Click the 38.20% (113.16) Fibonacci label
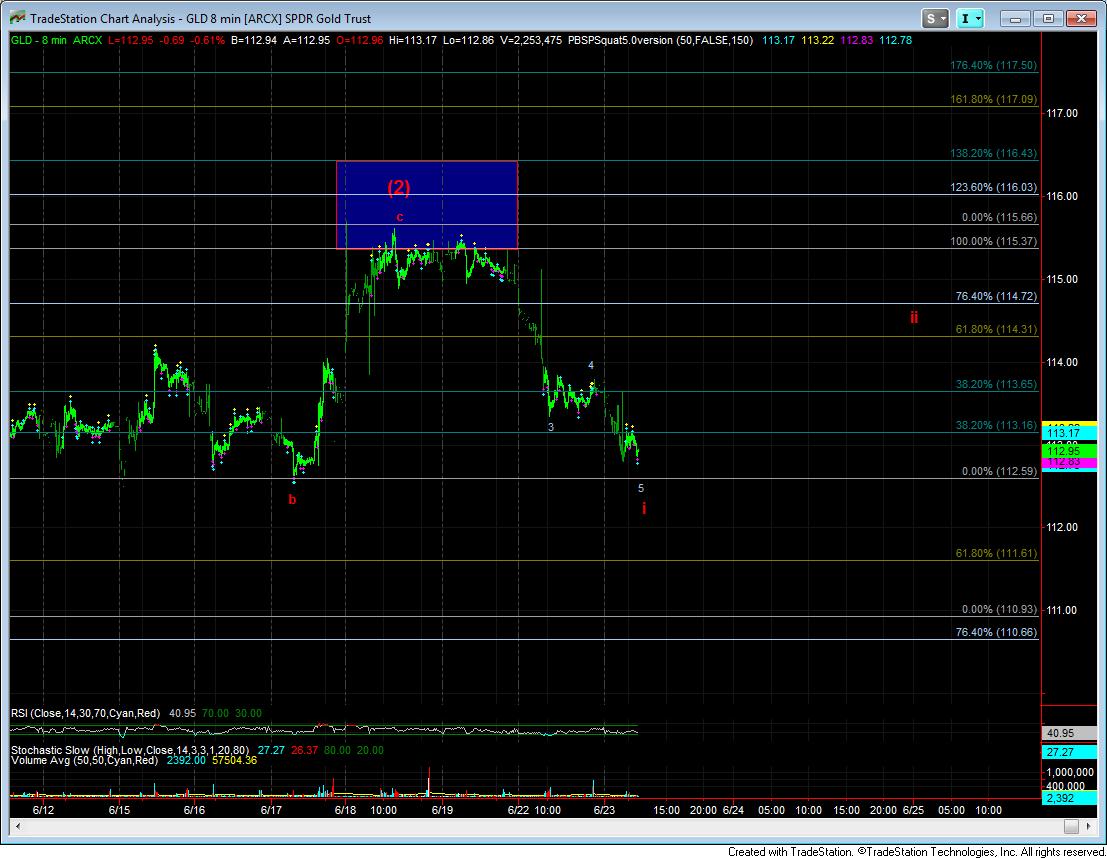Image resolution: width=1107 pixels, height=858 pixels. click(x=996, y=425)
